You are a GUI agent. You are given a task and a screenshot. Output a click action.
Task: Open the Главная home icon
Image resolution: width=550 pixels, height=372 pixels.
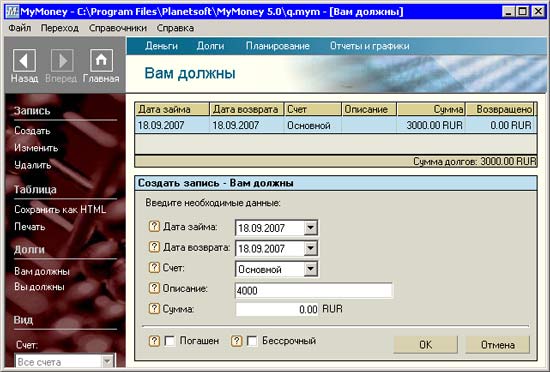[101, 61]
